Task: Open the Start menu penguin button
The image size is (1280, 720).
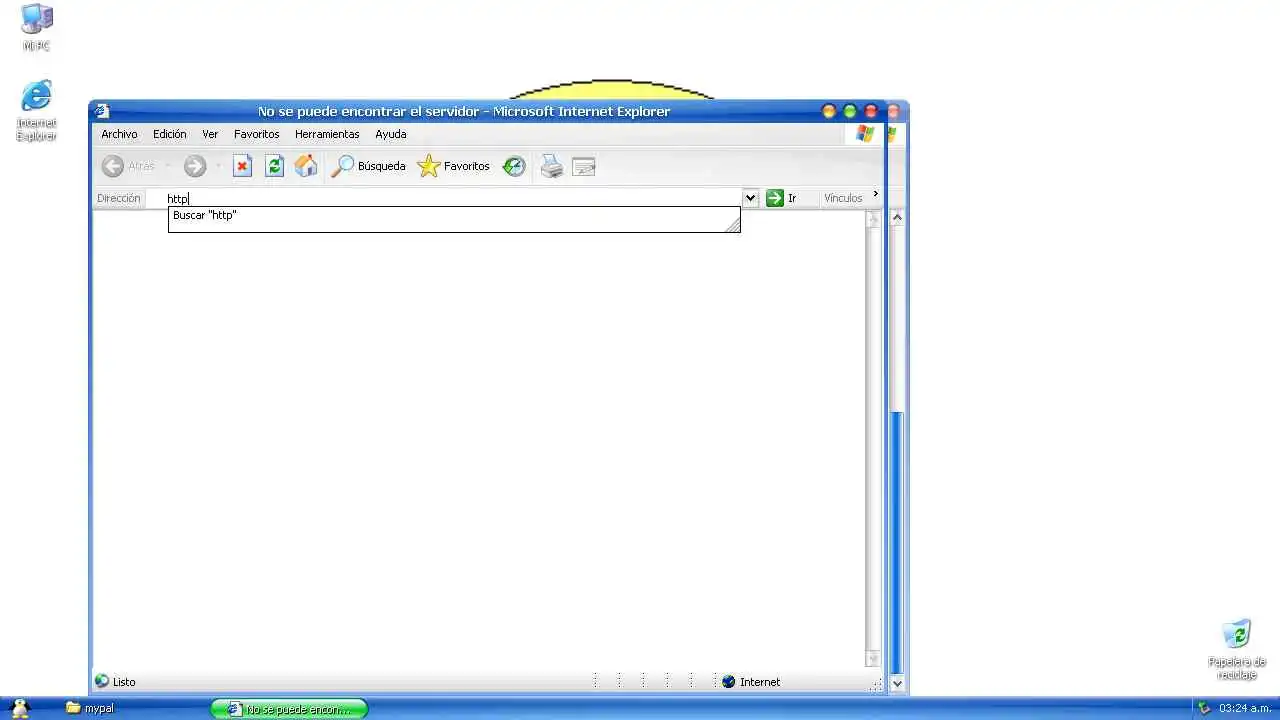Action: (x=20, y=708)
